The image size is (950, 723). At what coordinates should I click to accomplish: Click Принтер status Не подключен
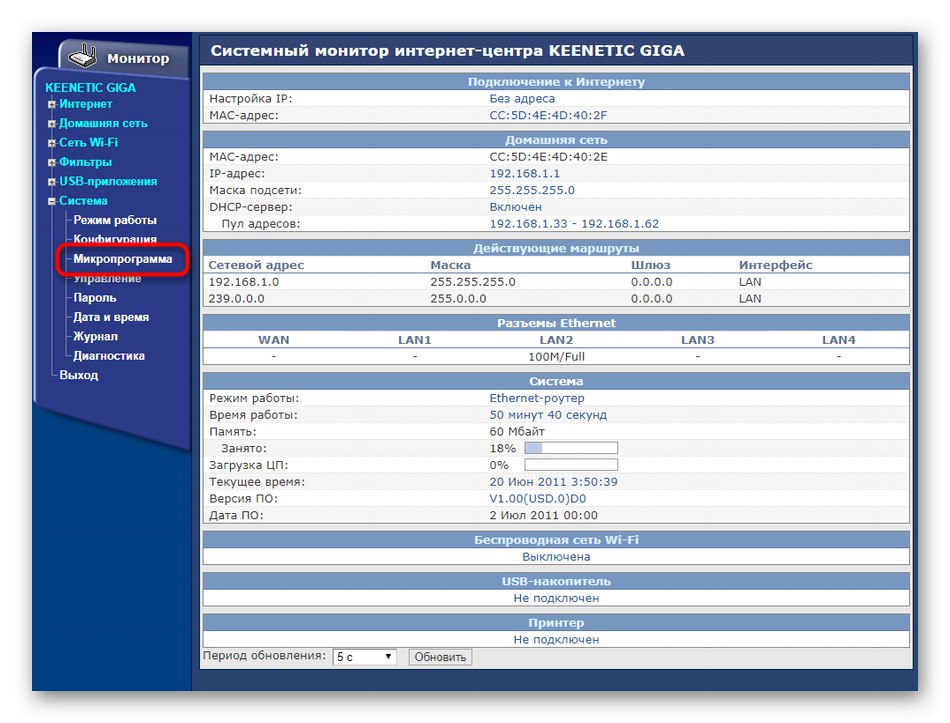pos(556,639)
